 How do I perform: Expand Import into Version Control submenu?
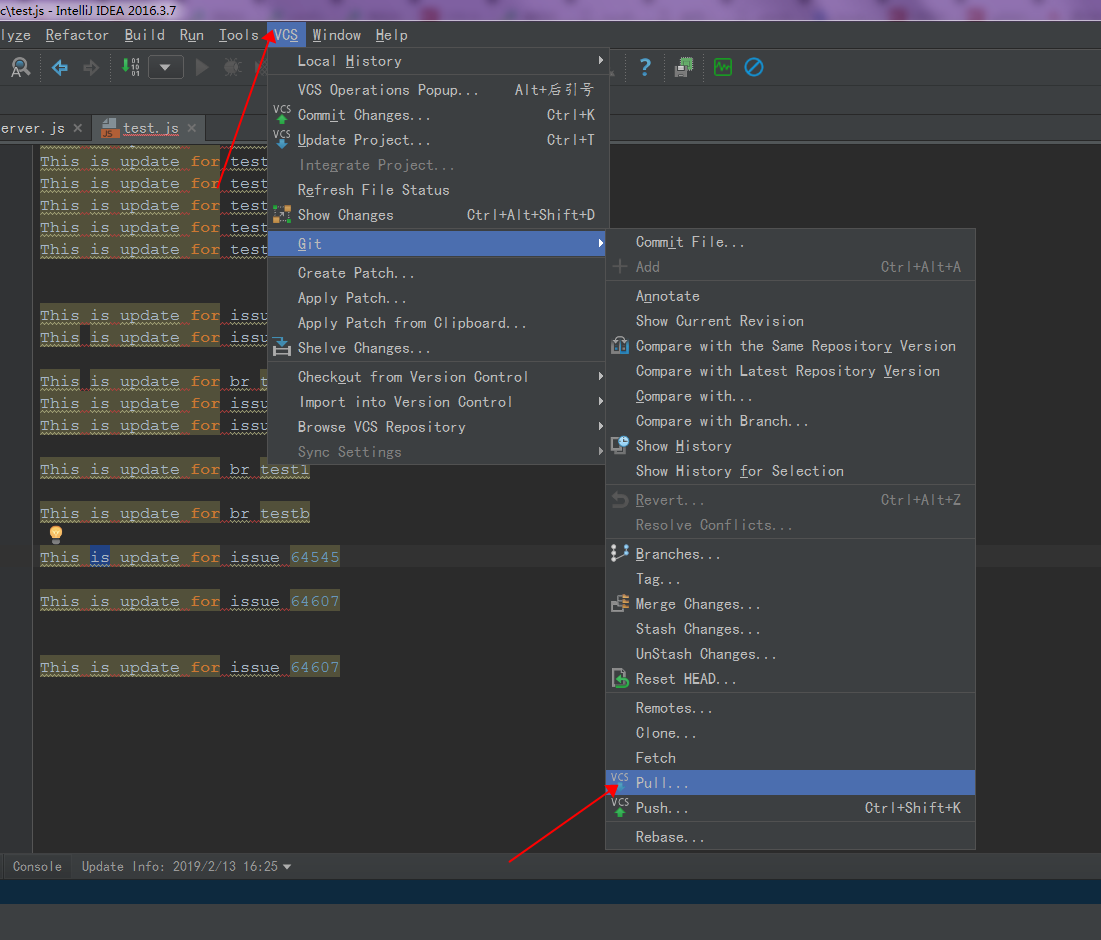click(x=437, y=402)
